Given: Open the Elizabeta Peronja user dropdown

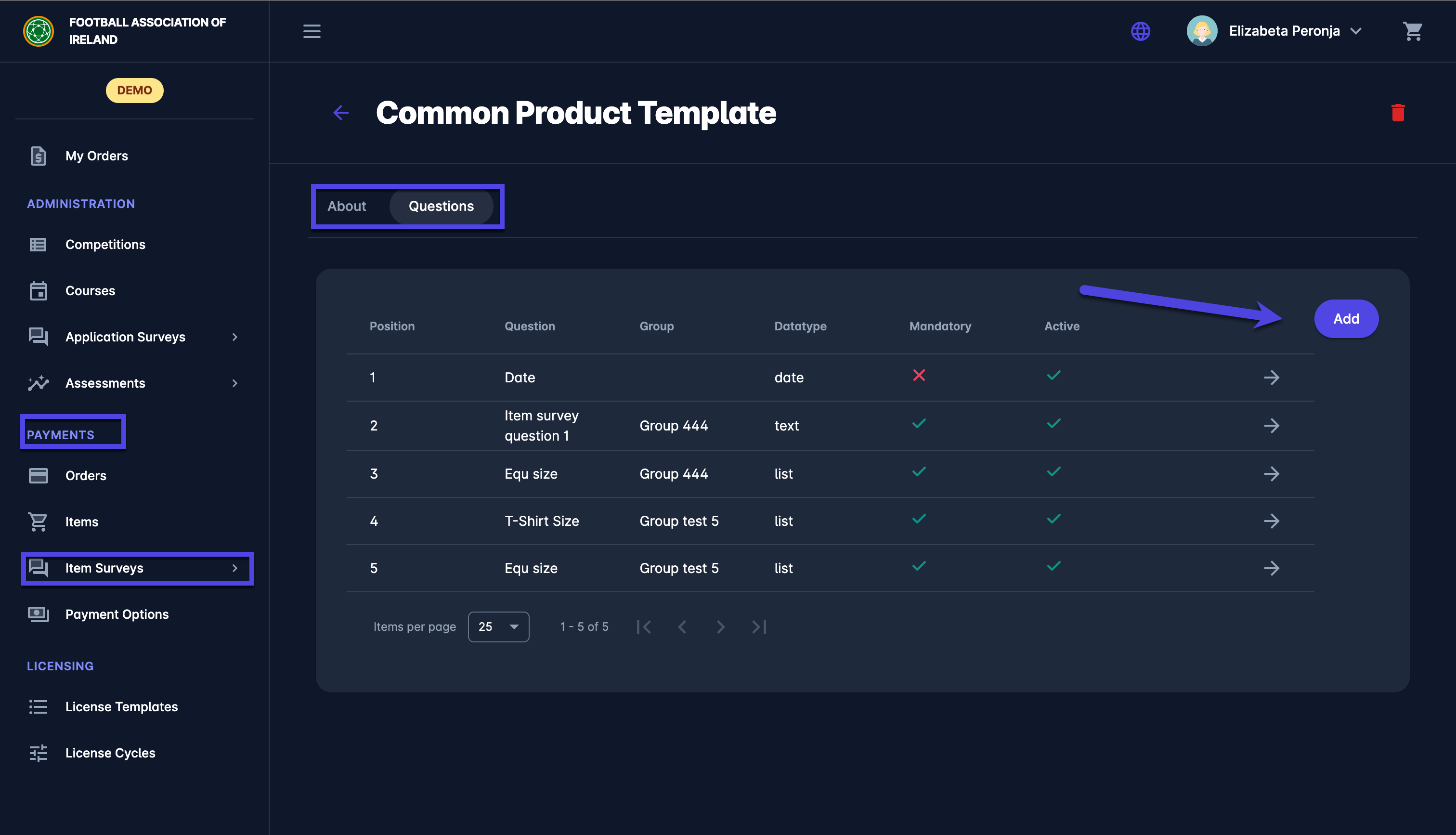Looking at the screenshot, I should 1284,31.
